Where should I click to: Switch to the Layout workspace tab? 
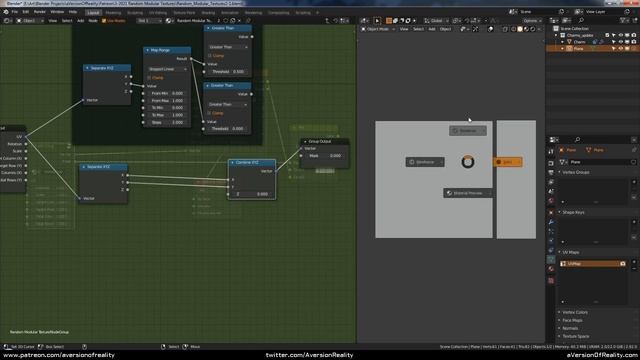(93, 13)
